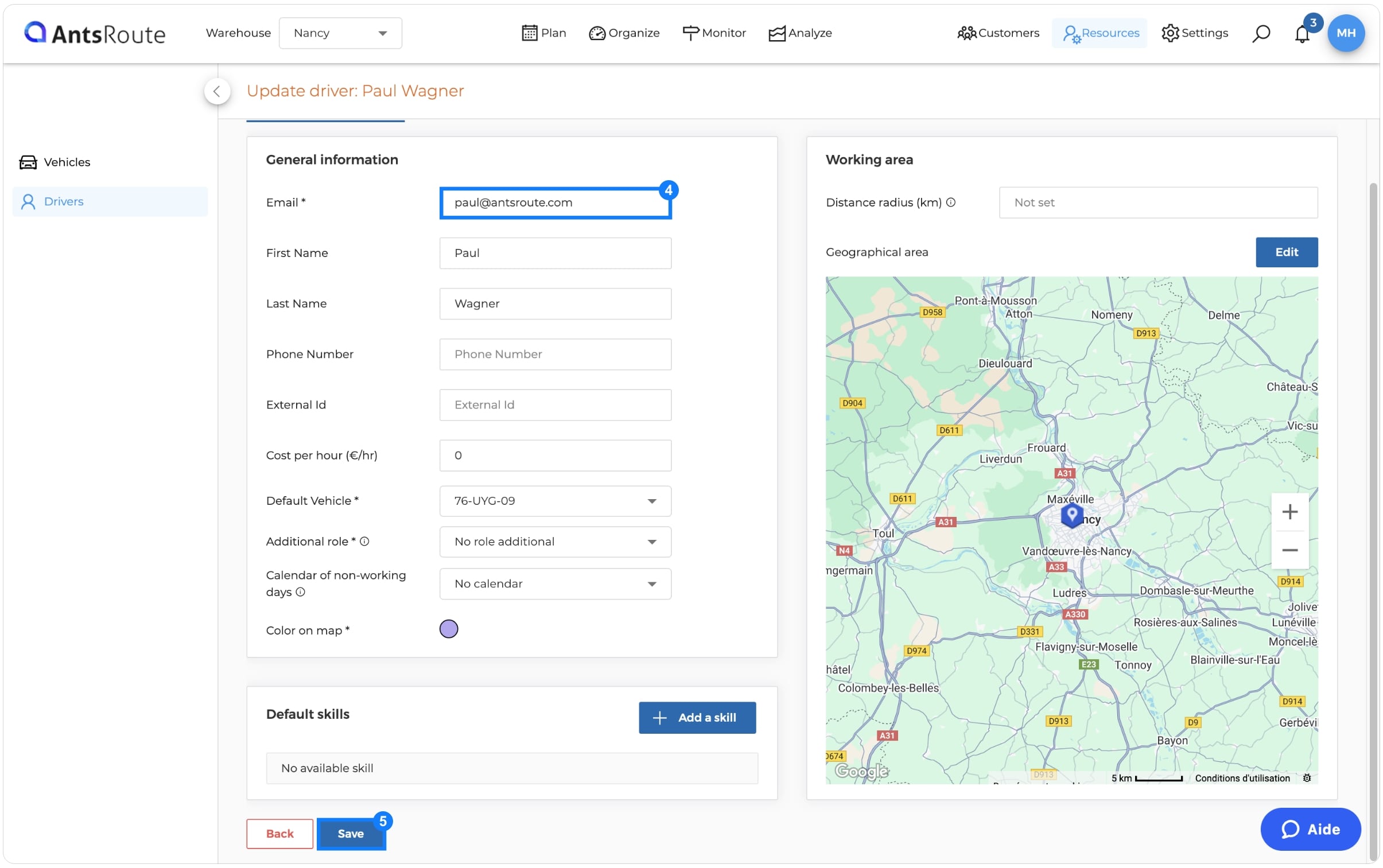1383x868 pixels.
Task: Click the Distance radius field
Action: tap(1158, 203)
